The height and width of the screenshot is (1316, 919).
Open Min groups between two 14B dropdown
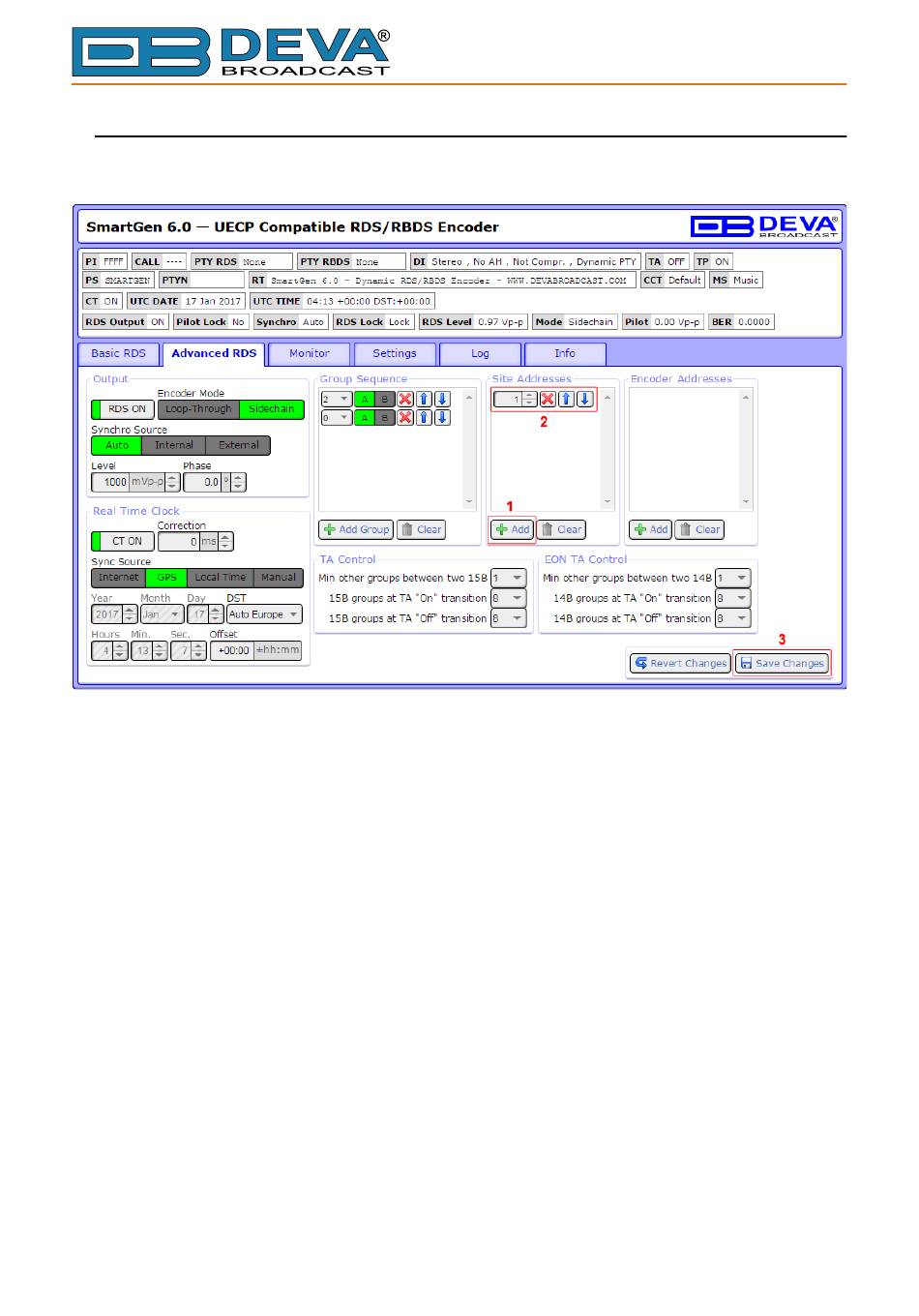click(x=732, y=578)
